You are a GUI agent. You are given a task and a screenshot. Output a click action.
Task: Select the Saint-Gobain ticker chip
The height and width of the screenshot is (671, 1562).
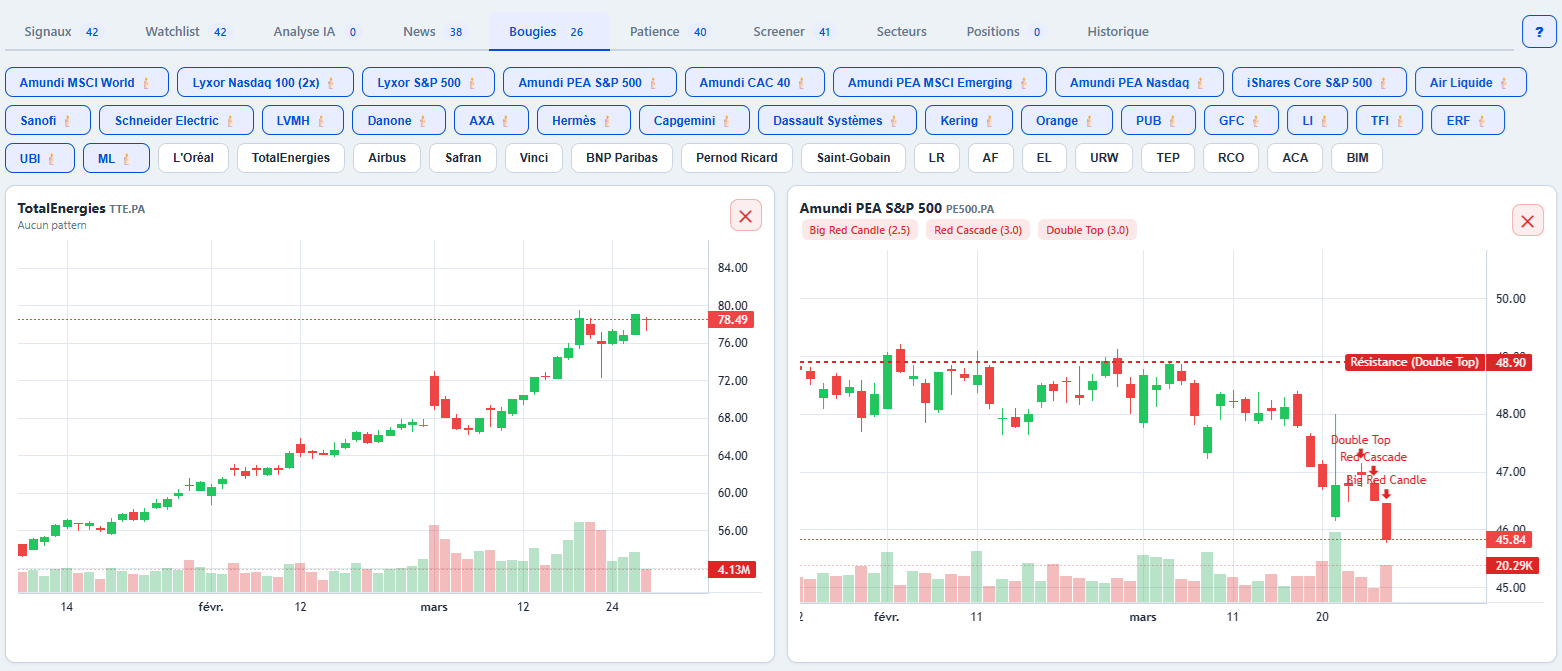(x=853, y=158)
